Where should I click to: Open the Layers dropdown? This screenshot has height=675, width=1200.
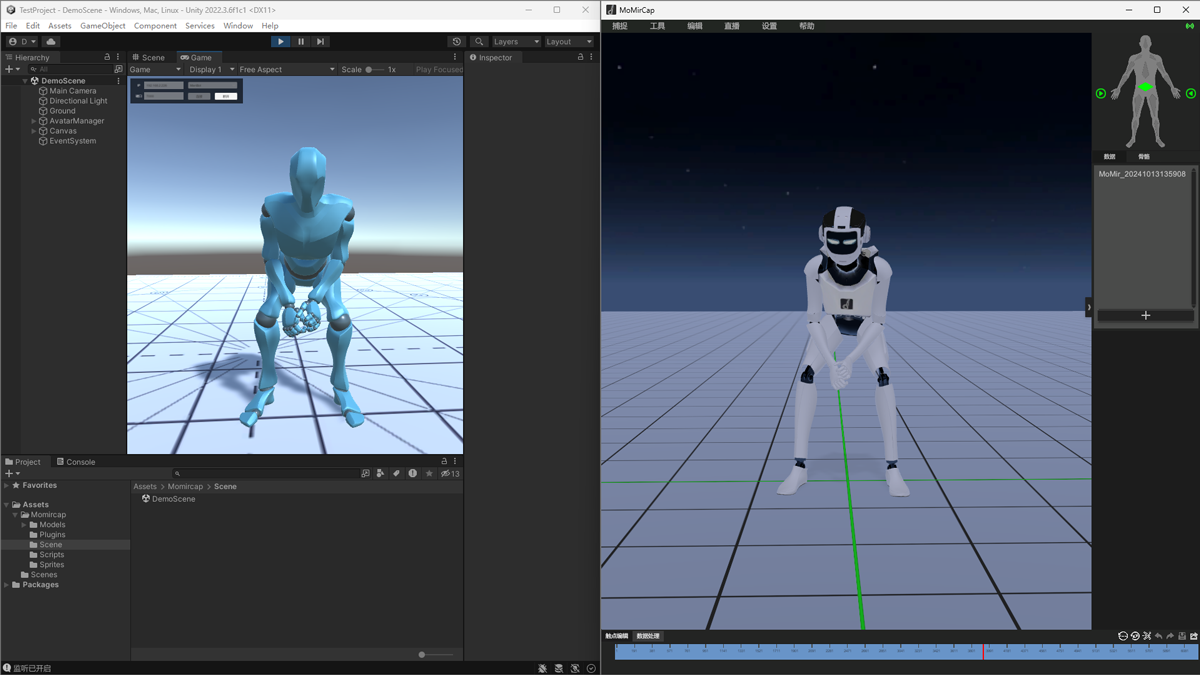coord(516,42)
